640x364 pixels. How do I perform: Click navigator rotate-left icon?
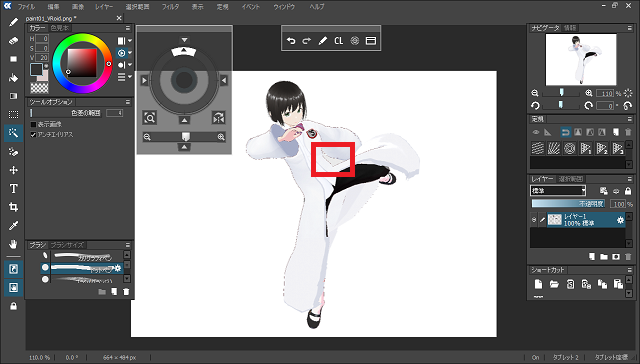[x=536, y=106]
